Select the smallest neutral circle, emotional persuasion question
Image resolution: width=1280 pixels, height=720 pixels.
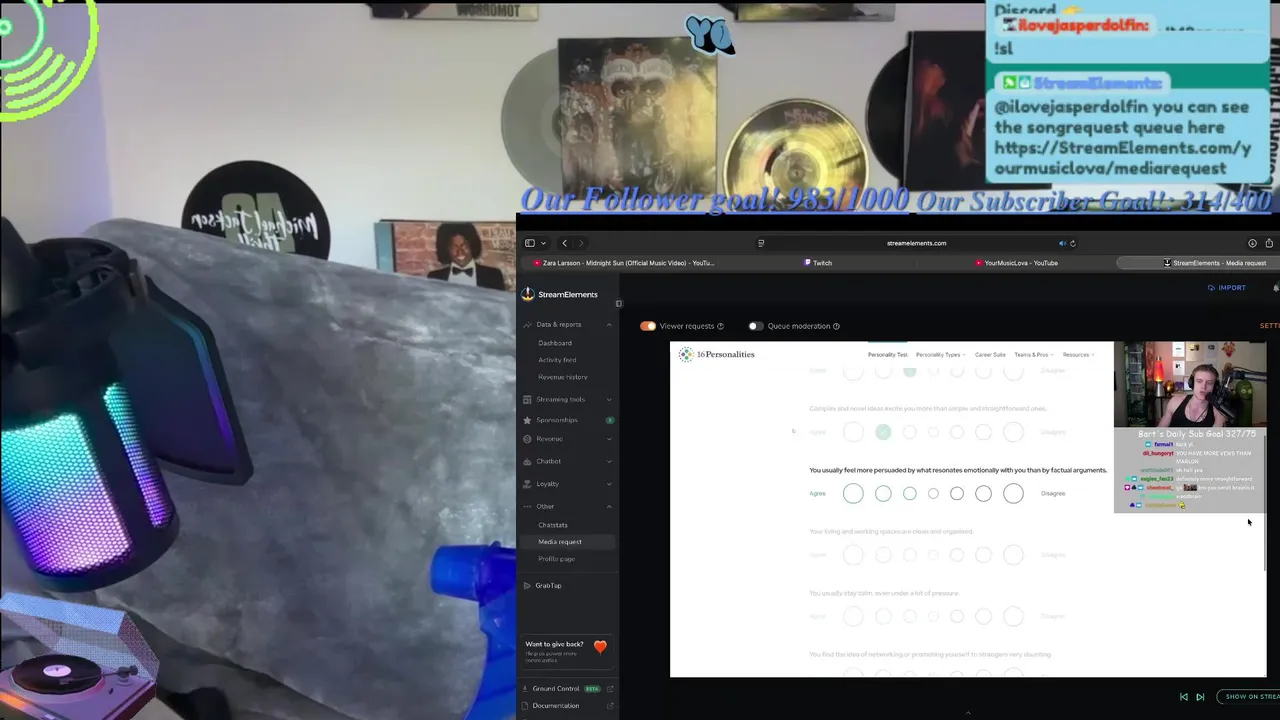pos(933,493)
